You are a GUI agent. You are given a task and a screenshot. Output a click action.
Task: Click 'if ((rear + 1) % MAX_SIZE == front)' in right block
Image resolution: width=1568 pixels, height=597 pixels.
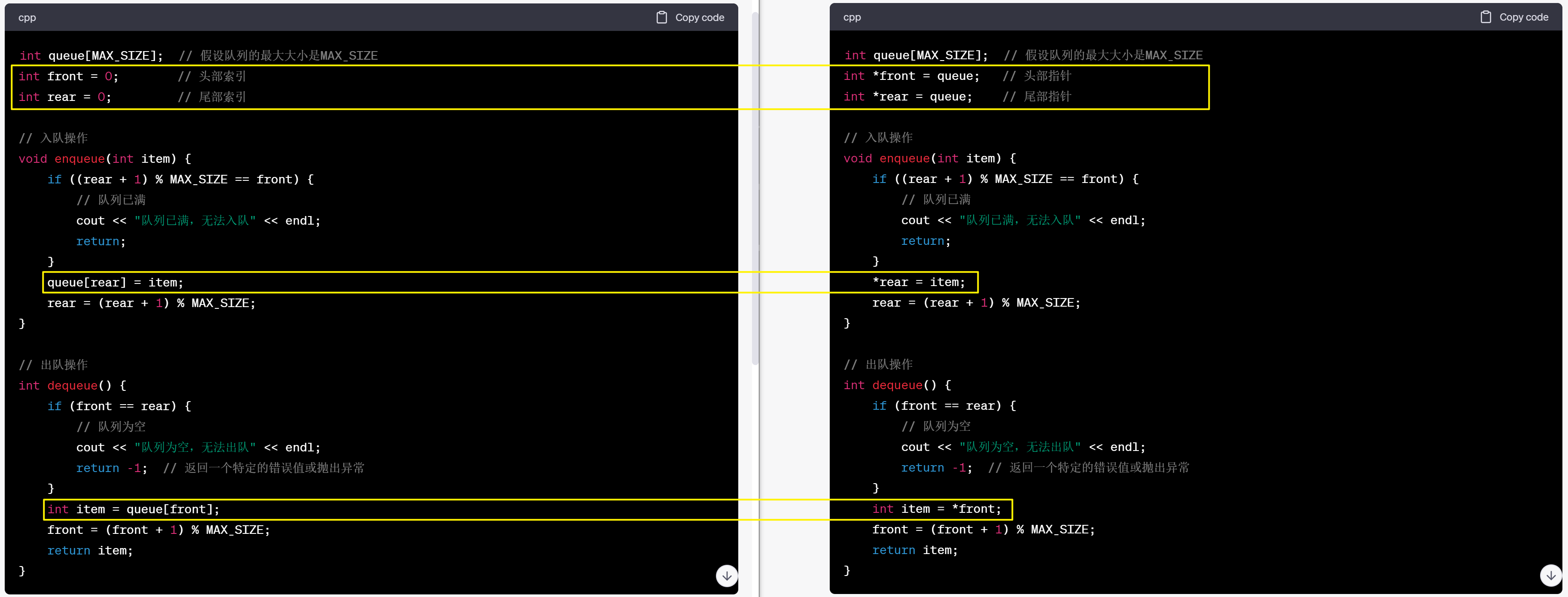[1005, 179]
